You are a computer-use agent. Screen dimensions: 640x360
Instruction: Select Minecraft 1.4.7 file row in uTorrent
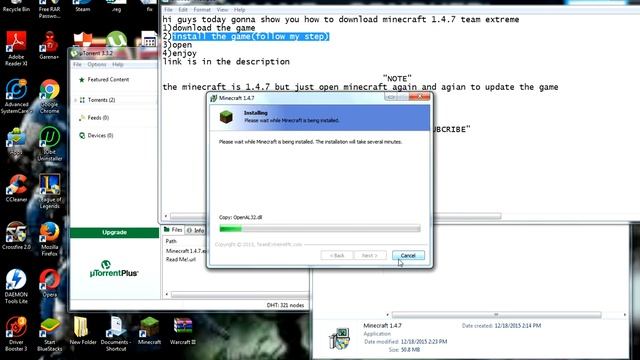point(186,251)
